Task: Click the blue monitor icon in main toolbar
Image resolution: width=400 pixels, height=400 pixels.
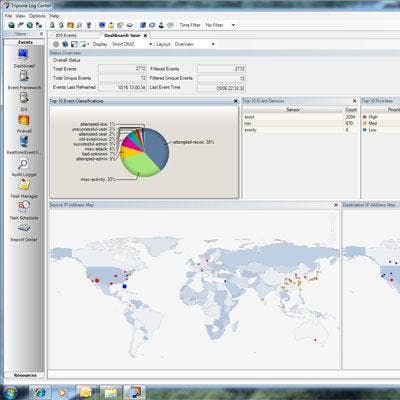Action: coord(102,25)
